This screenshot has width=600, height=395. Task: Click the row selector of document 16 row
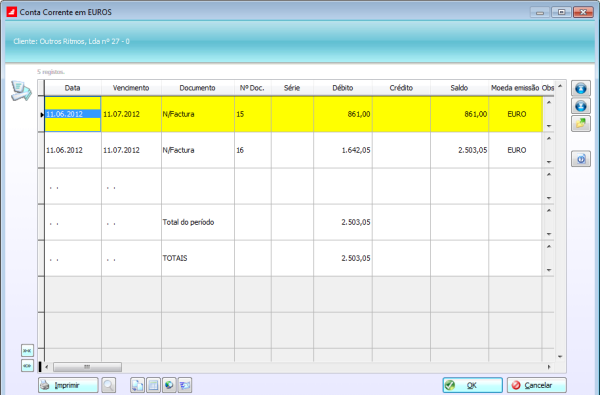[x=41, y=150]
